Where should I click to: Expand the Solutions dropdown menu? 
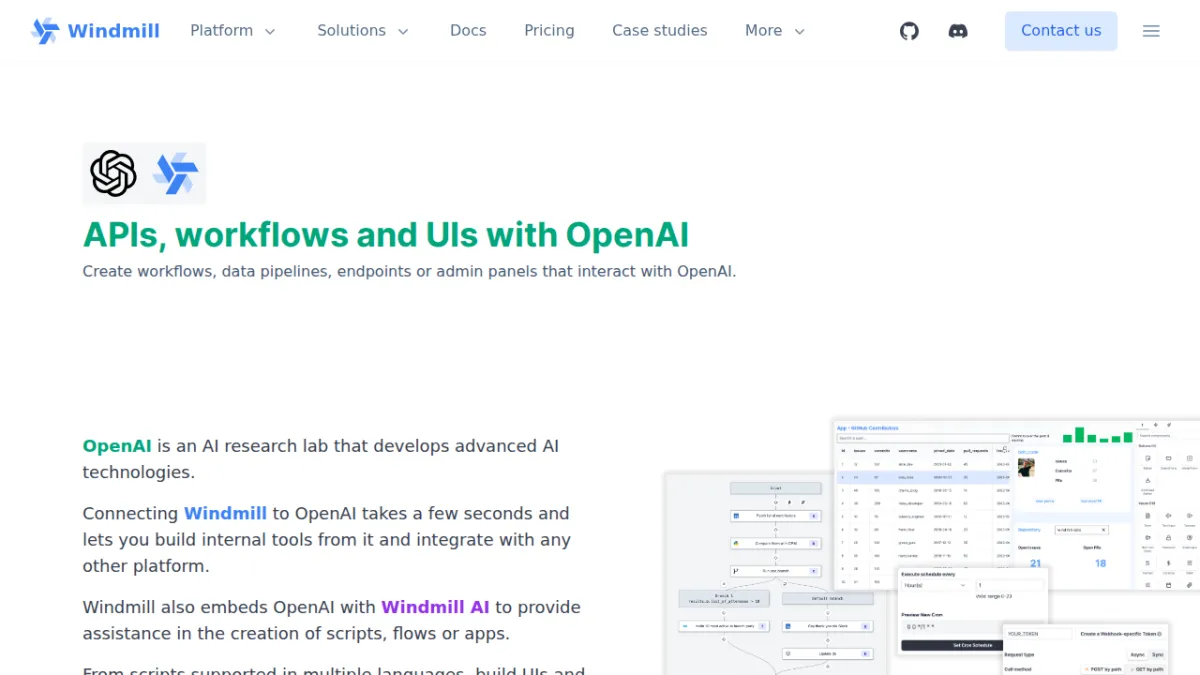[363, 31]
